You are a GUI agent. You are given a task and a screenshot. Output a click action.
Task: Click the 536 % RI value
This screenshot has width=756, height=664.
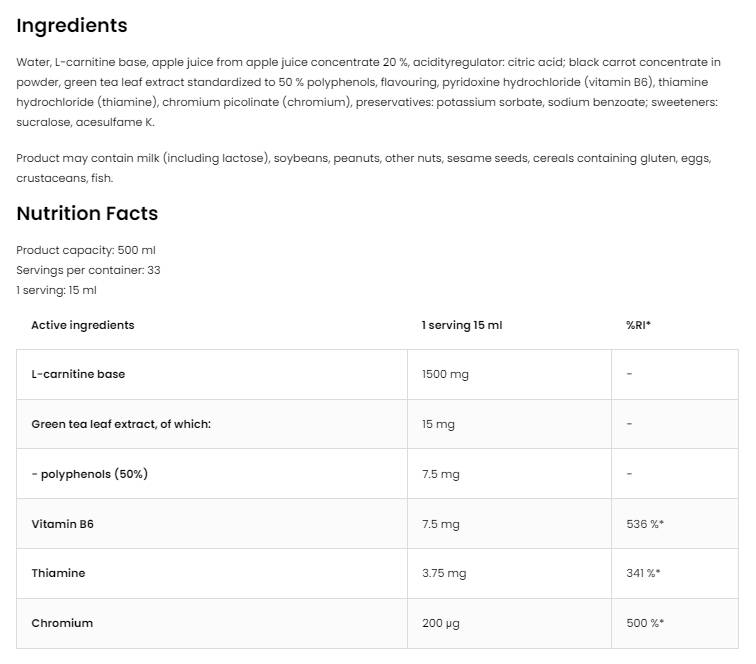[x=645, y=524]
